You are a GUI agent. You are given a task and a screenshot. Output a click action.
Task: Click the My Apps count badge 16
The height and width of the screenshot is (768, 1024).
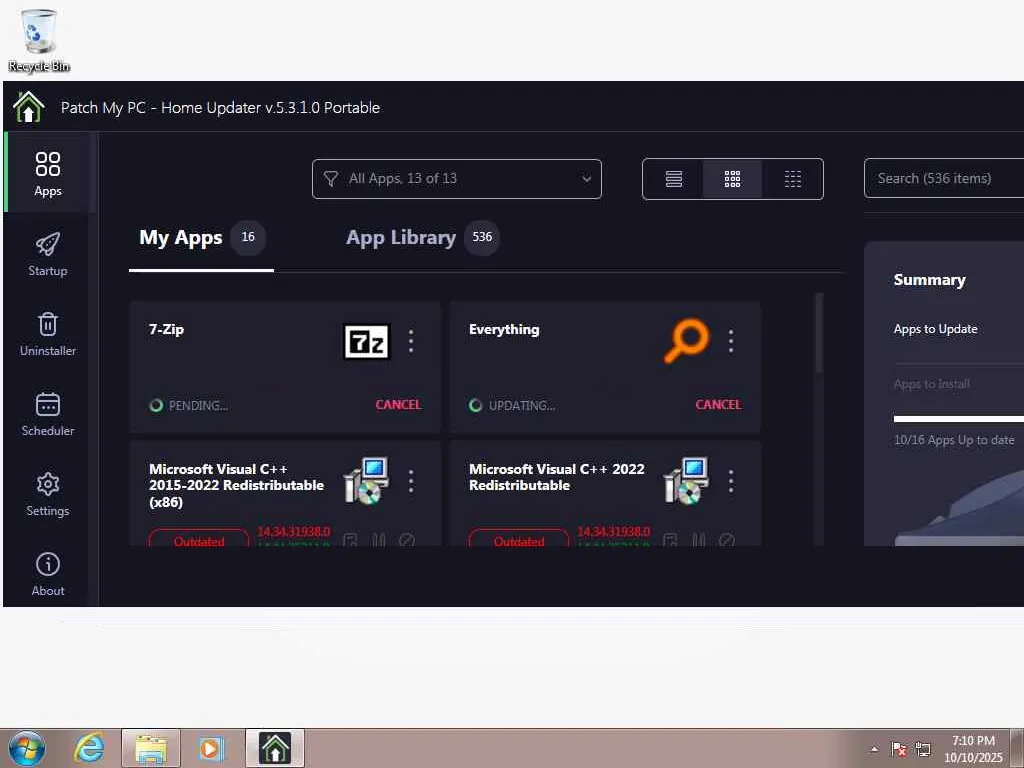(x=248, y=237)
